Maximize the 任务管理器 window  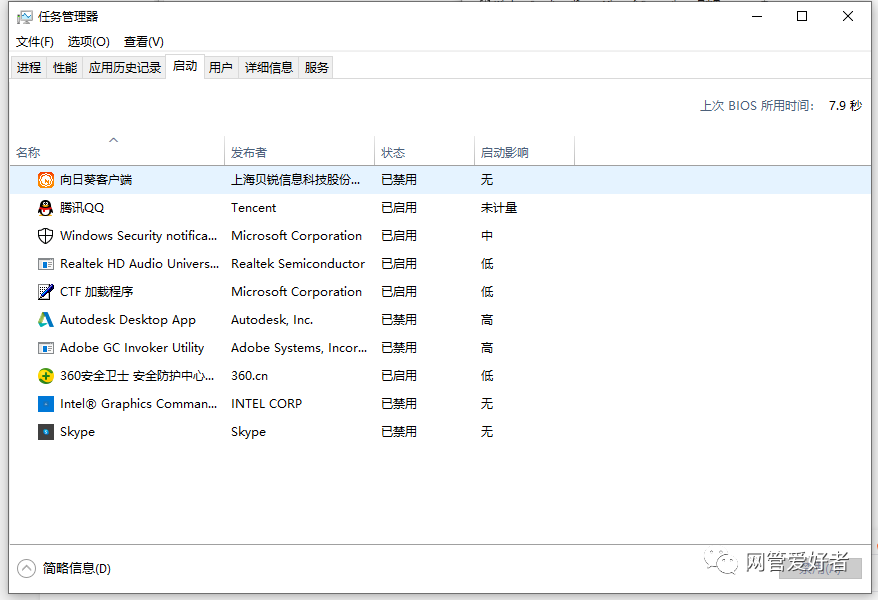(x=802, y=16)
